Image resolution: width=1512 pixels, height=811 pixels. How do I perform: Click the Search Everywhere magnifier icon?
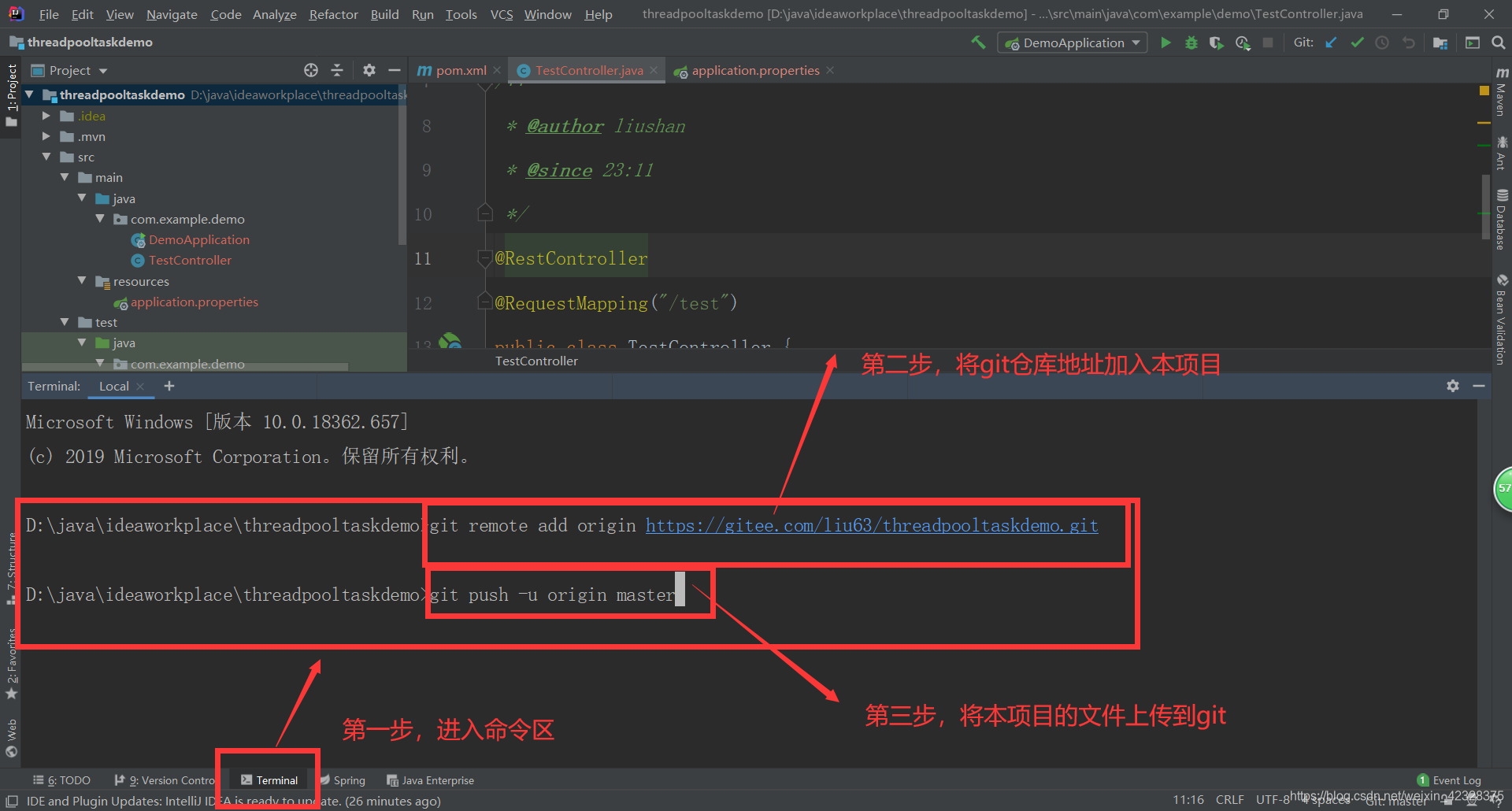[x=1499, y=43]
